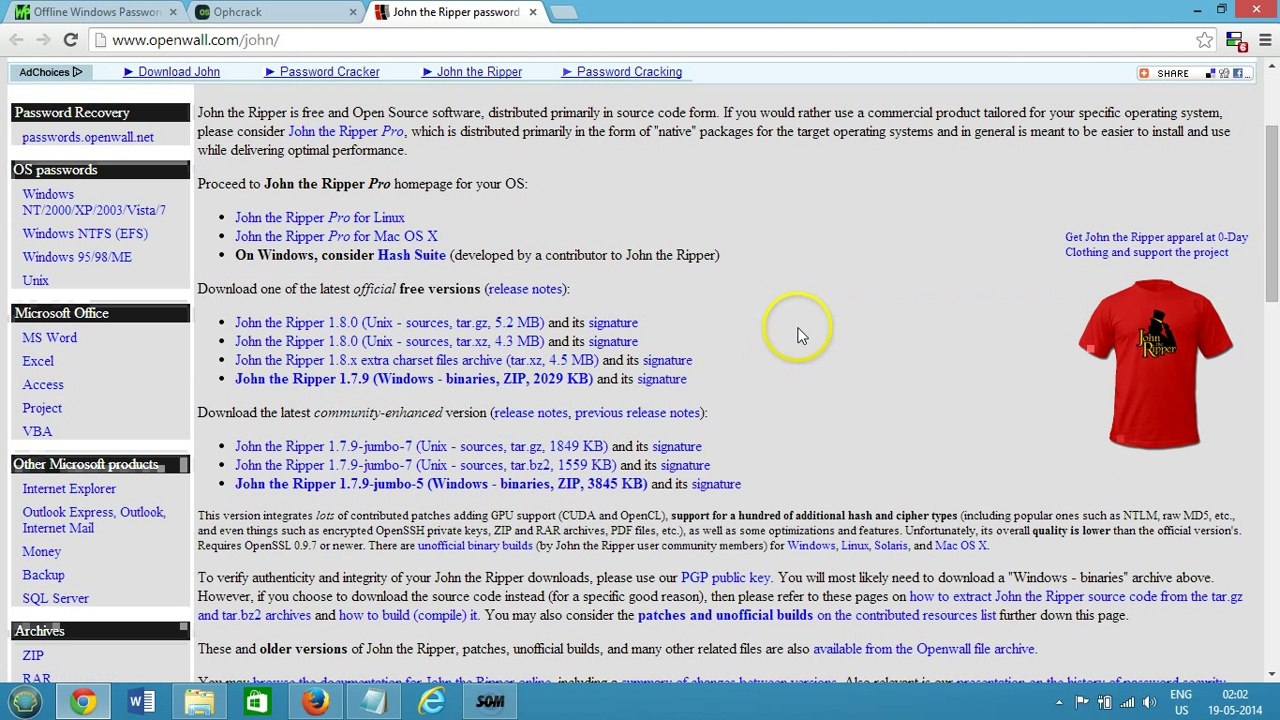The width and height of the screenshot is (1280, 720).
Task: Open the PGP public key link
Action: tap(725, 578)
